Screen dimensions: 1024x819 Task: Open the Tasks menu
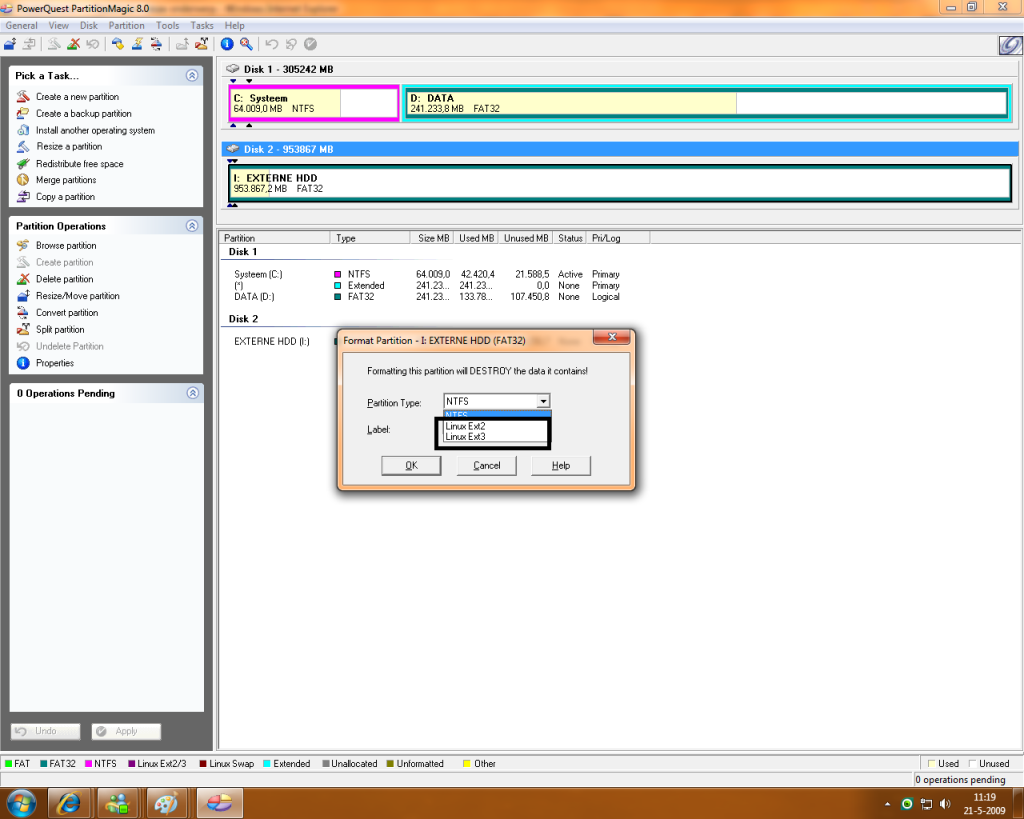pyautogui.click(x=202, y=25)
